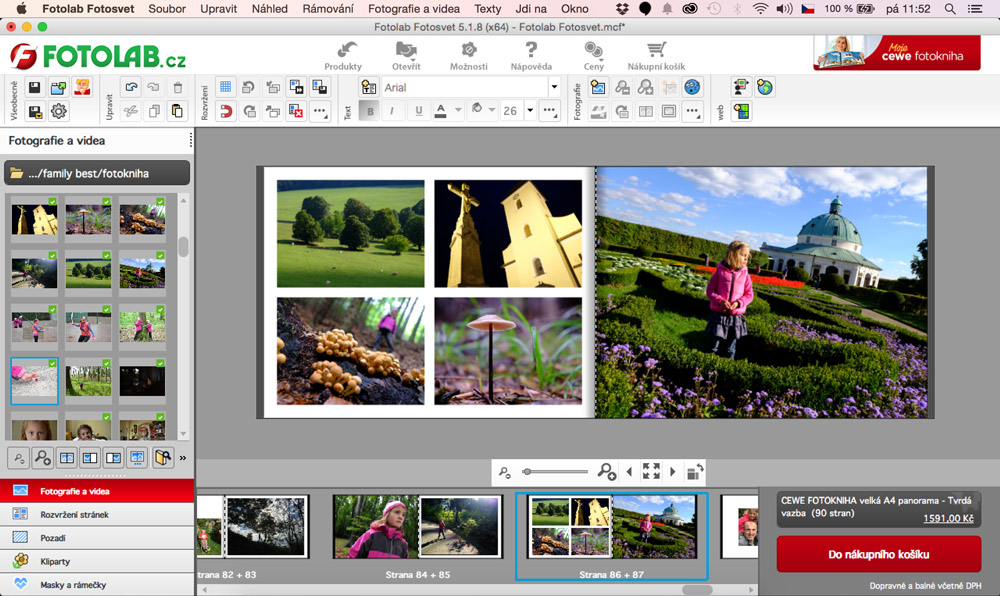Click the Do nákupního košíku button
Image resolution: width=1000 pixels, height=596 pixels.
click(879, 553)
